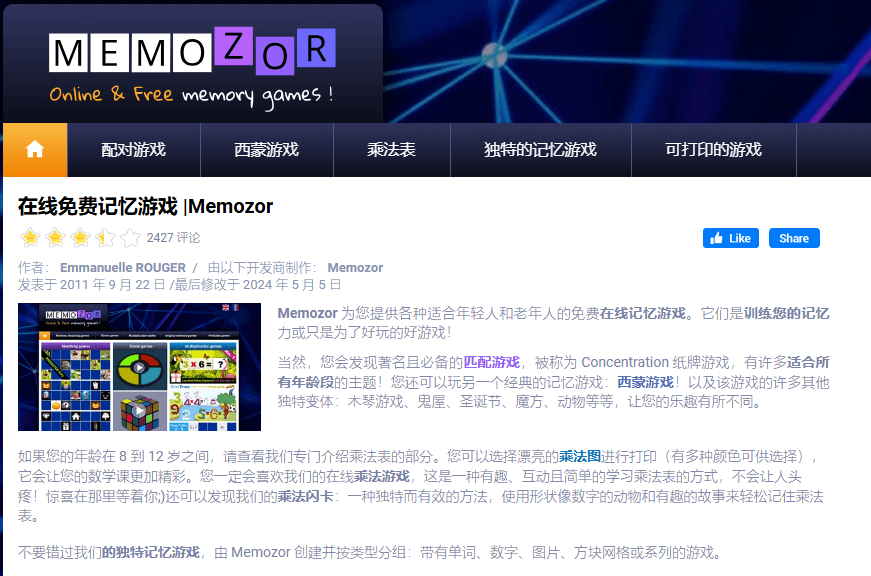
Task: Open author Emmanuelle ROUGER's link
Action: (123, 268)
